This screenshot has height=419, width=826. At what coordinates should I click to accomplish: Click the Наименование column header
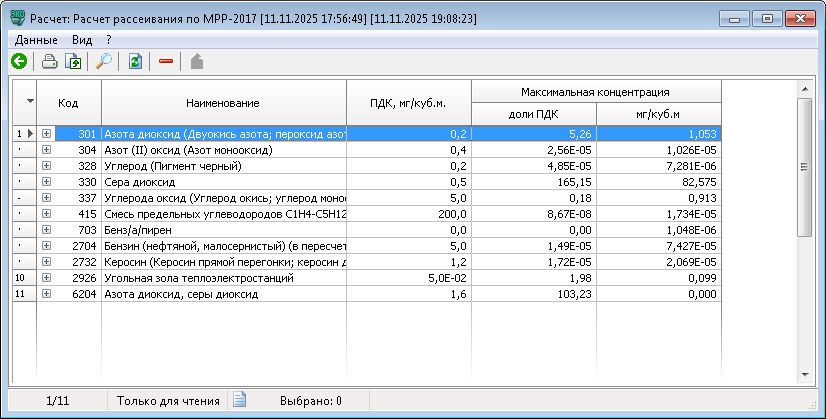coord(223,103)
